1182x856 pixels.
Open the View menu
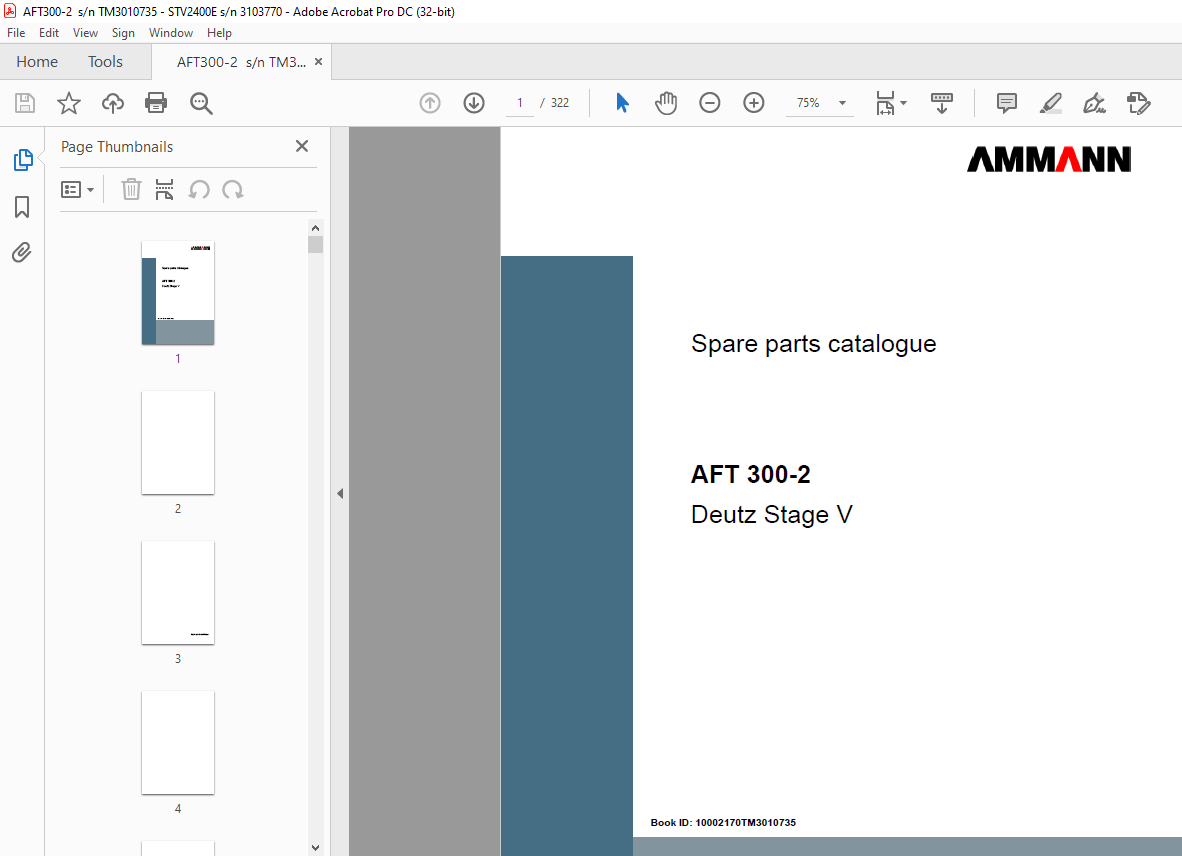tap(85, 32)
